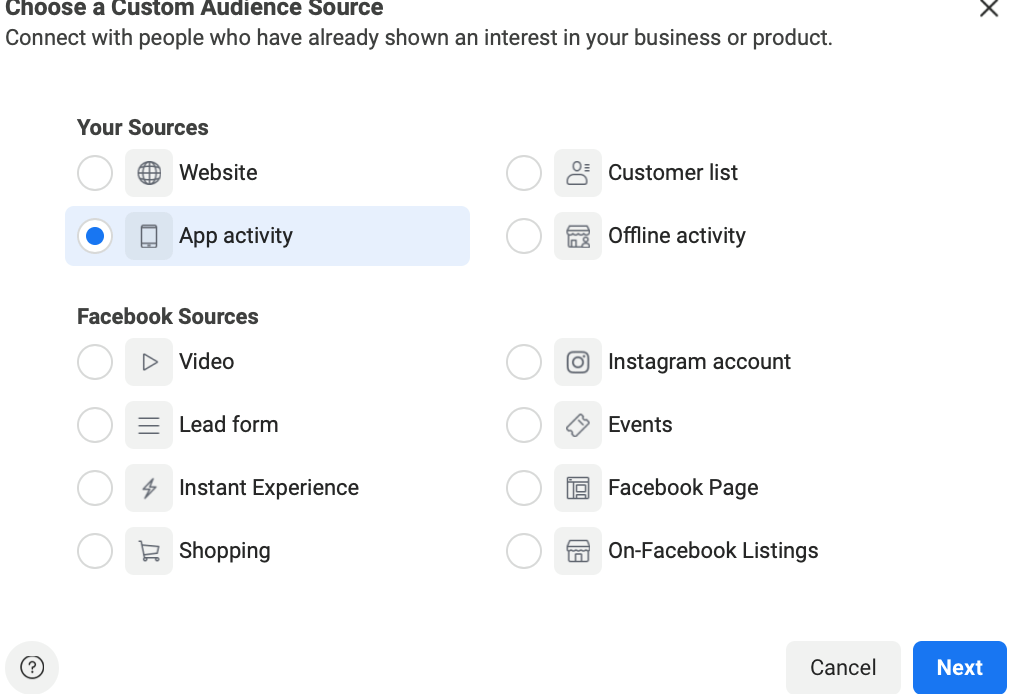Select the Events radio button
Image resolution: width=1018 pixels, height=694 pixels.
(524, 424)
